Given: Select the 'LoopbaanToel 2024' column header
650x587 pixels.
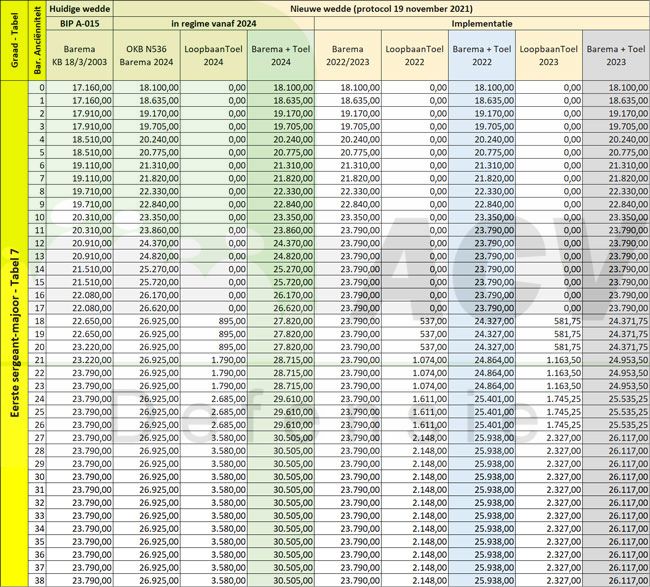Looking at the screenshot, I should (x=213, y=55).
